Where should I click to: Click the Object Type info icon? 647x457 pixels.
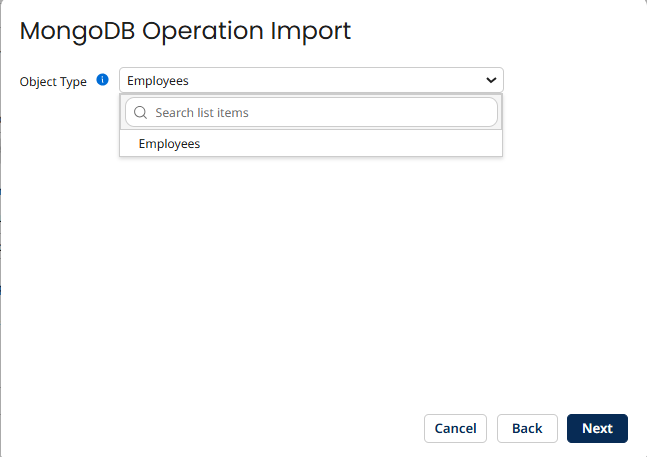click(x=102, y=81)
